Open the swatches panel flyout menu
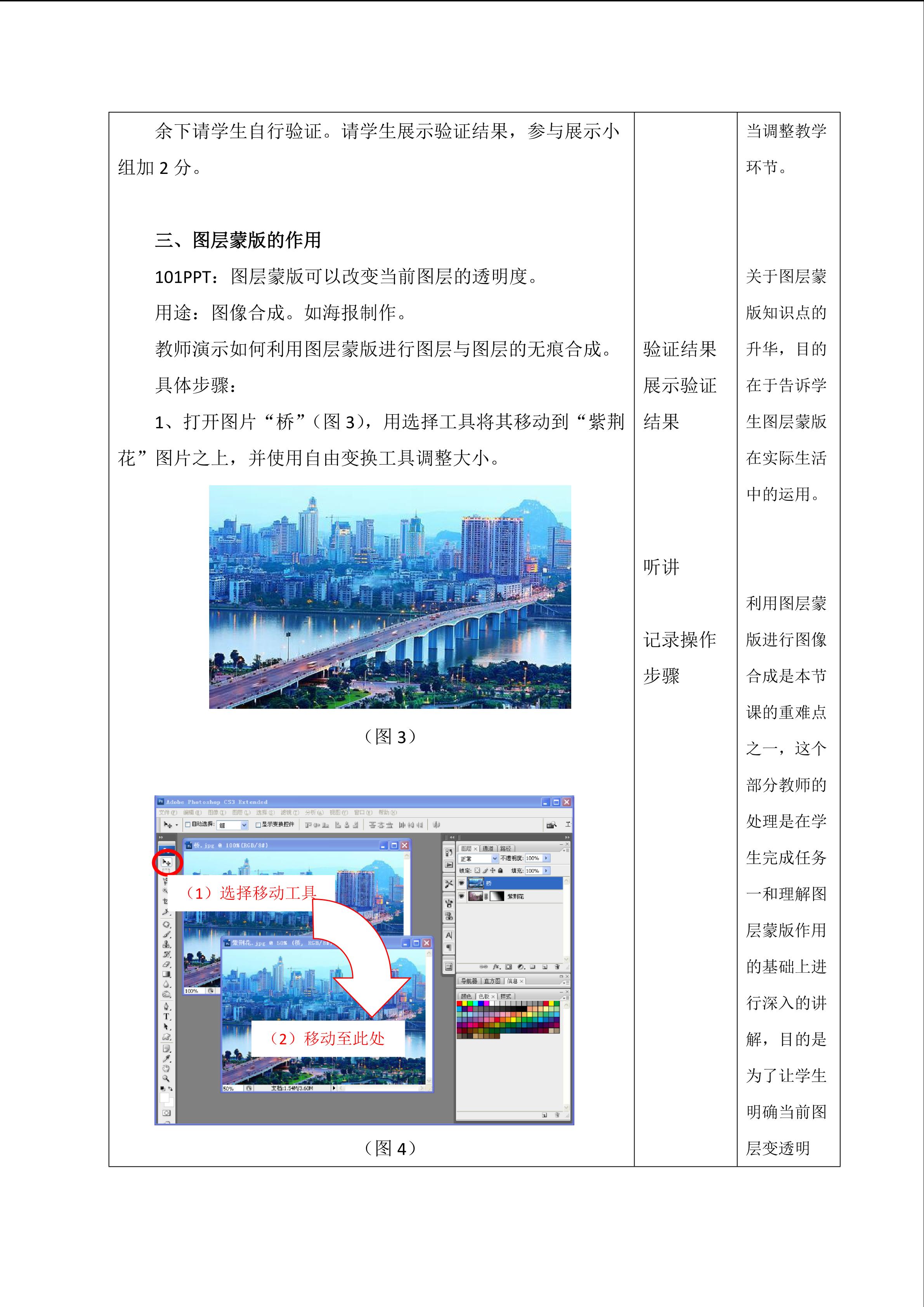 click(566, 998)
